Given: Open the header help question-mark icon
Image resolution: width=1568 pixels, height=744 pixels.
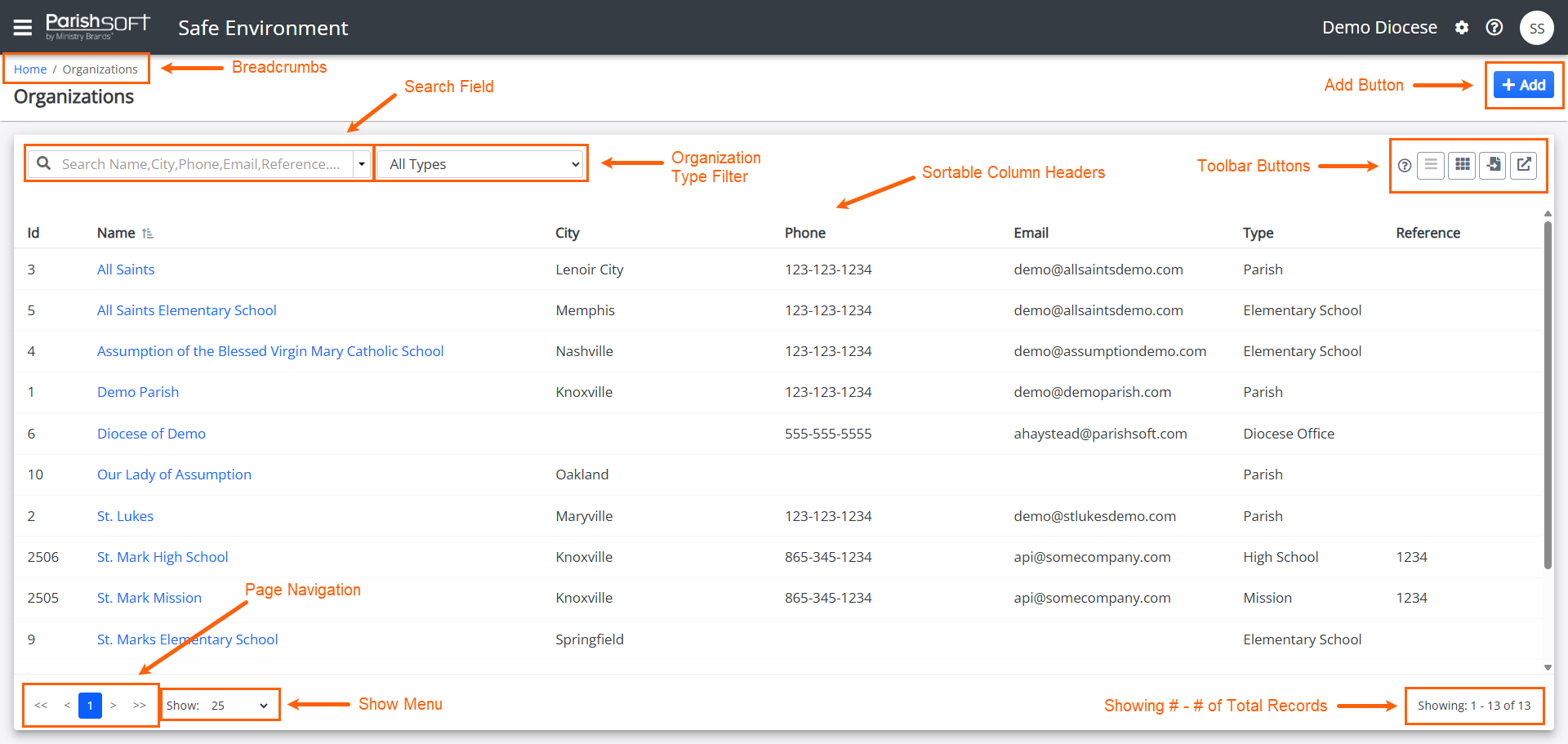Looking at the screenshot, I should click(x=1494, y=28).
